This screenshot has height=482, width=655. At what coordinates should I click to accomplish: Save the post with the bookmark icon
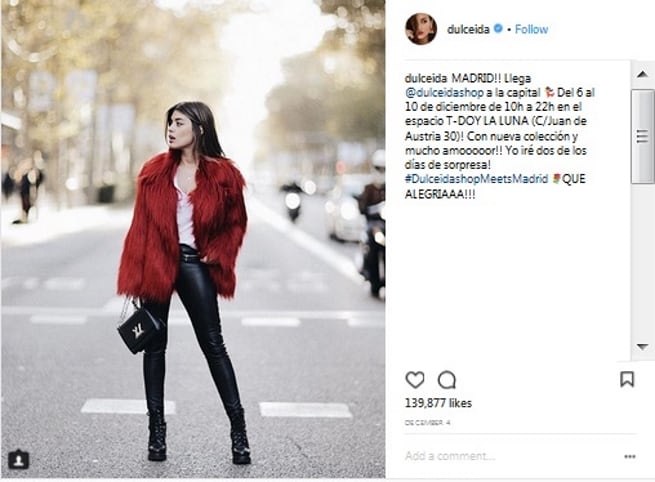point(627,379)
